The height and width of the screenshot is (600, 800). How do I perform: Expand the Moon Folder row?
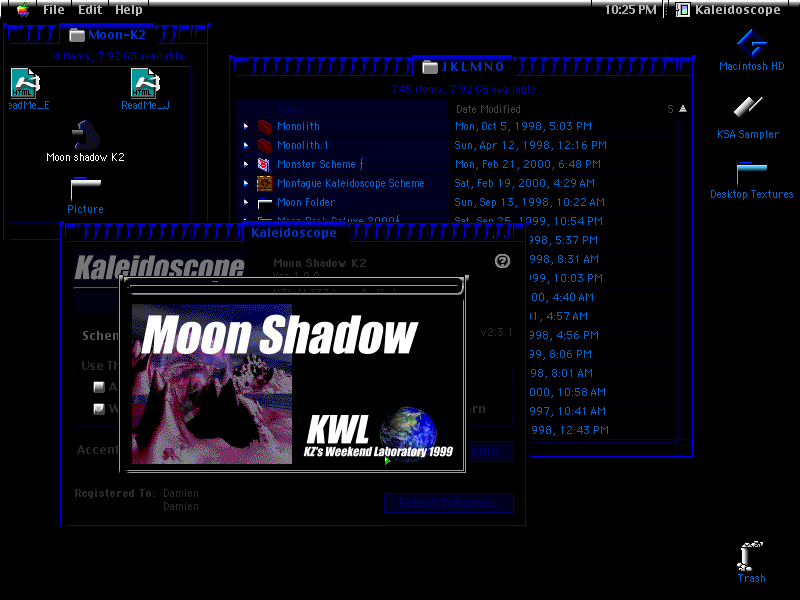point(246,203)
